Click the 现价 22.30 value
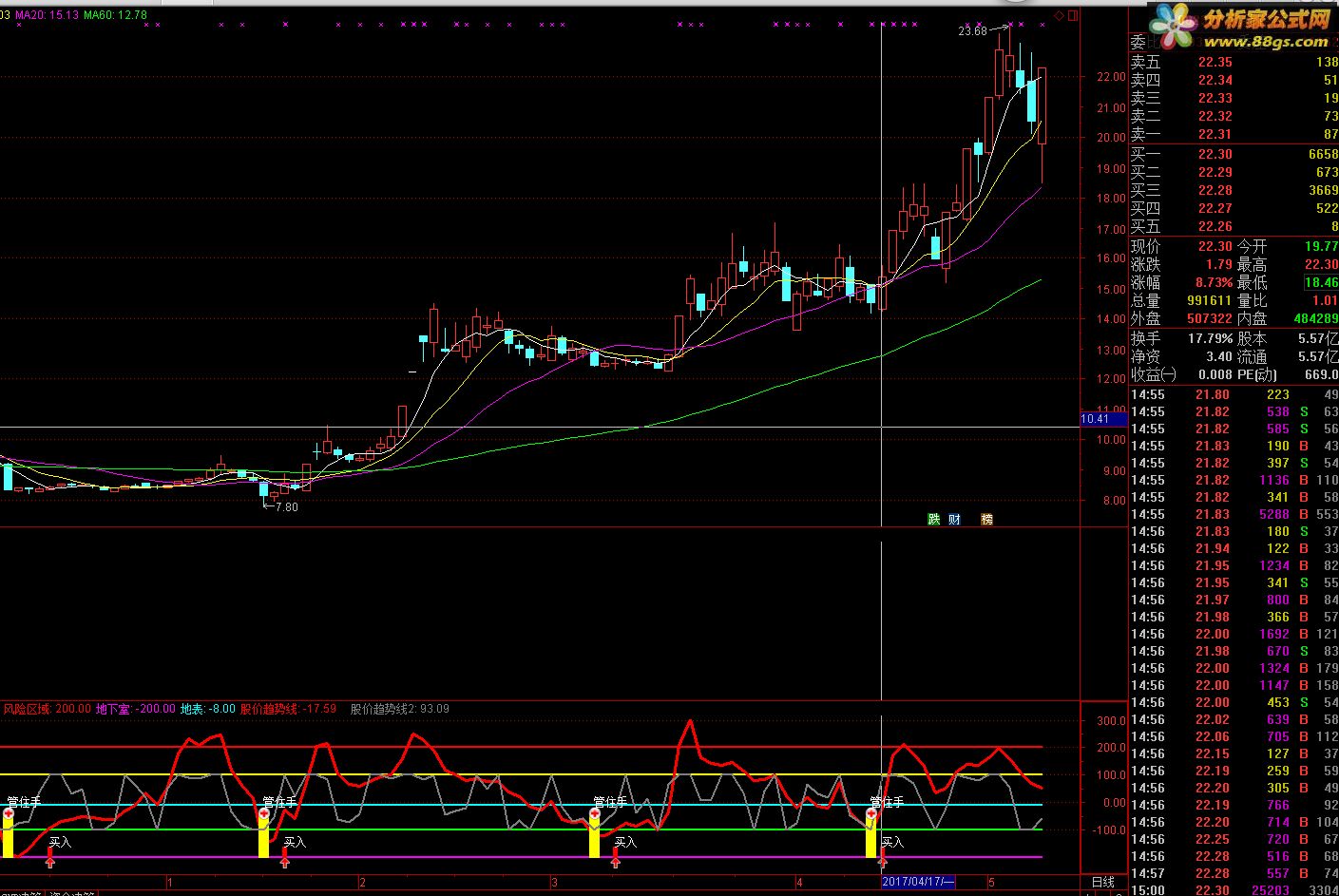 [x=1215, y=246]
